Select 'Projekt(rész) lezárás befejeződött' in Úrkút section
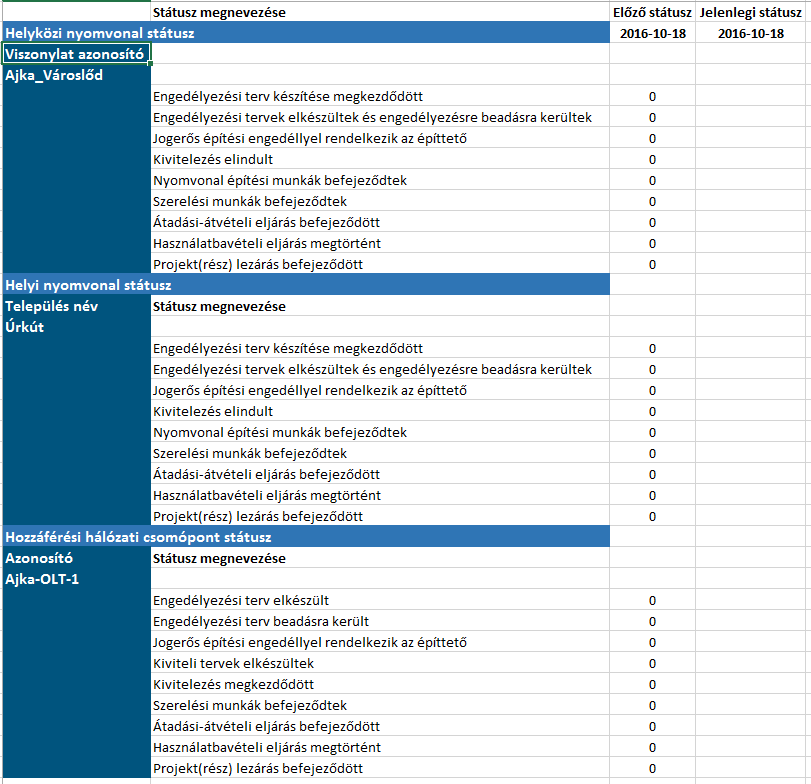Screen dimensions: 811x784 (380, 516)
